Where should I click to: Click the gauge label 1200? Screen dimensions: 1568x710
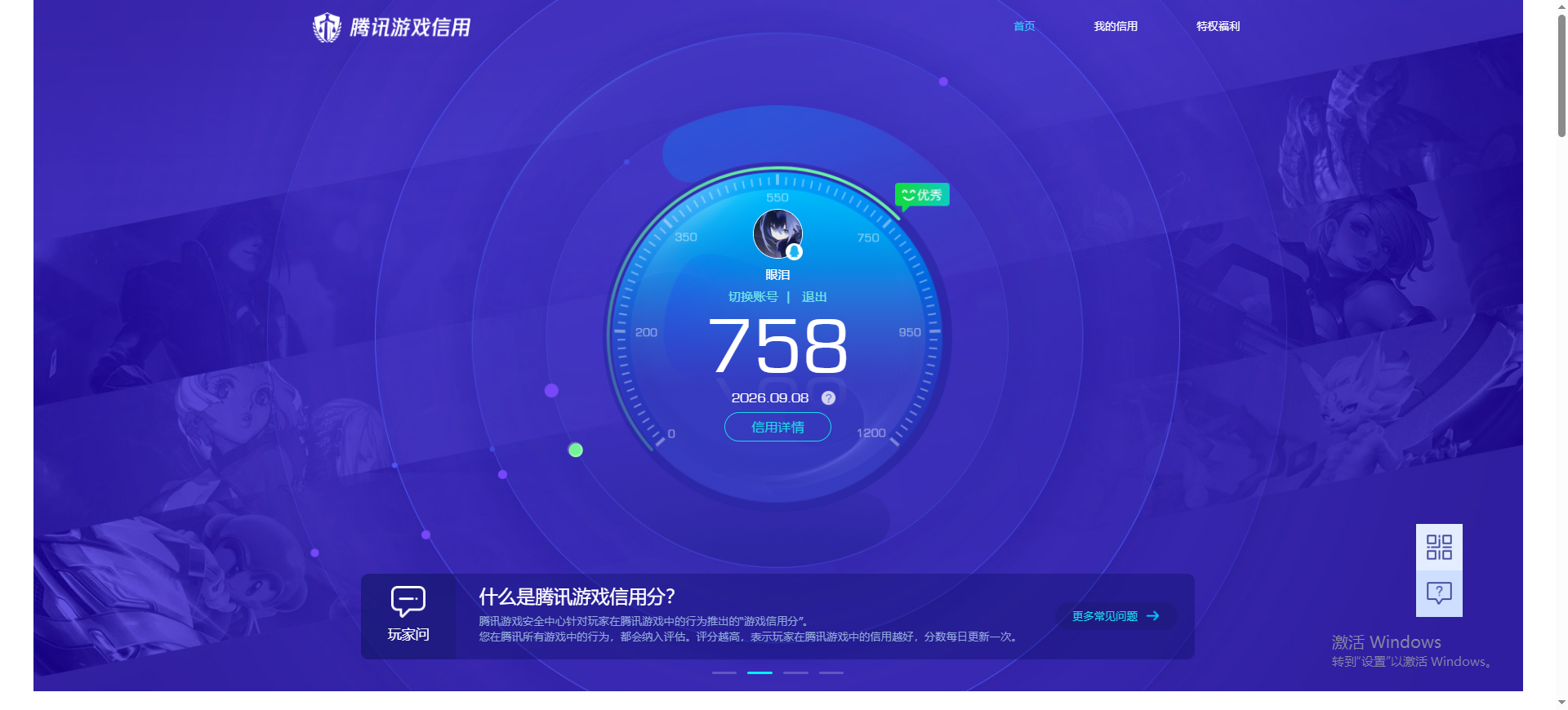(x=871, y=433)
